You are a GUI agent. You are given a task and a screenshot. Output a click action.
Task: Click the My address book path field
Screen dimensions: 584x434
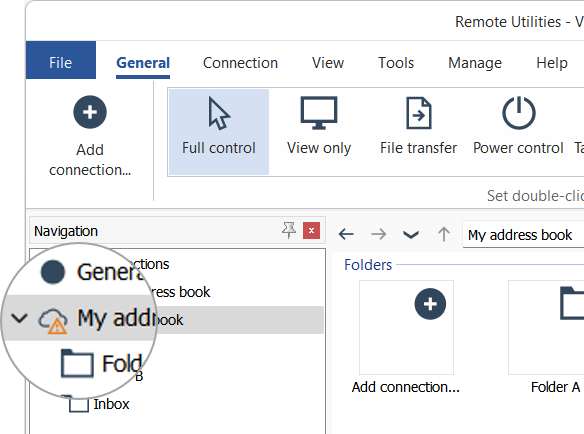tap(523, 235)
